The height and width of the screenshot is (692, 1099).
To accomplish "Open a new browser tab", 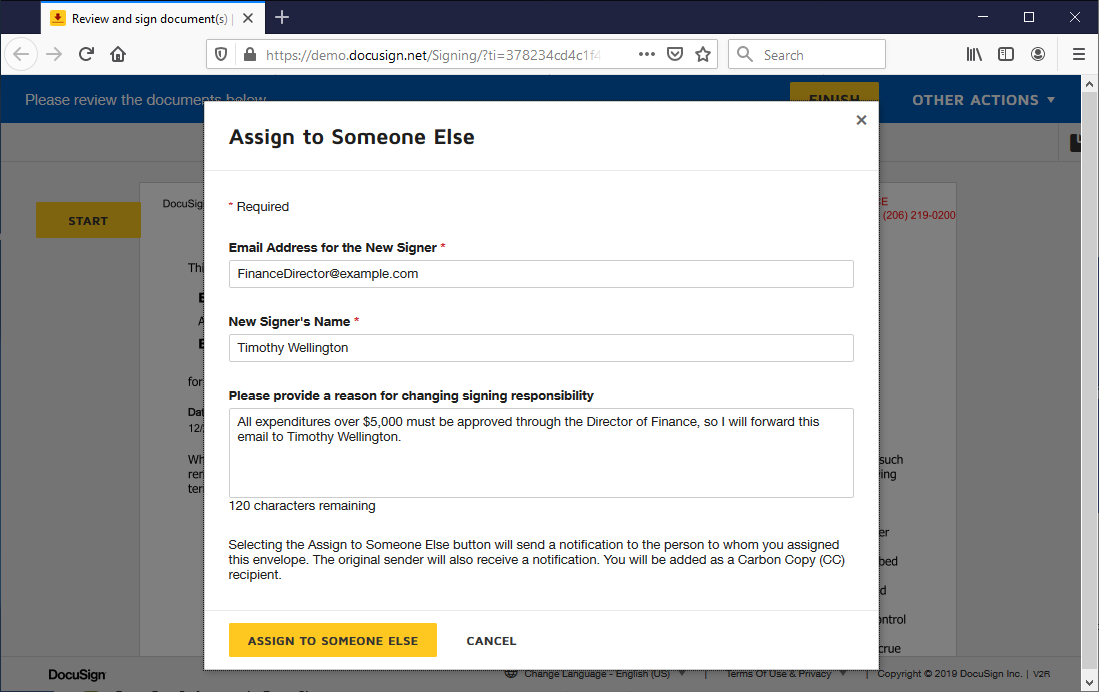I will [x=282, y=18].
